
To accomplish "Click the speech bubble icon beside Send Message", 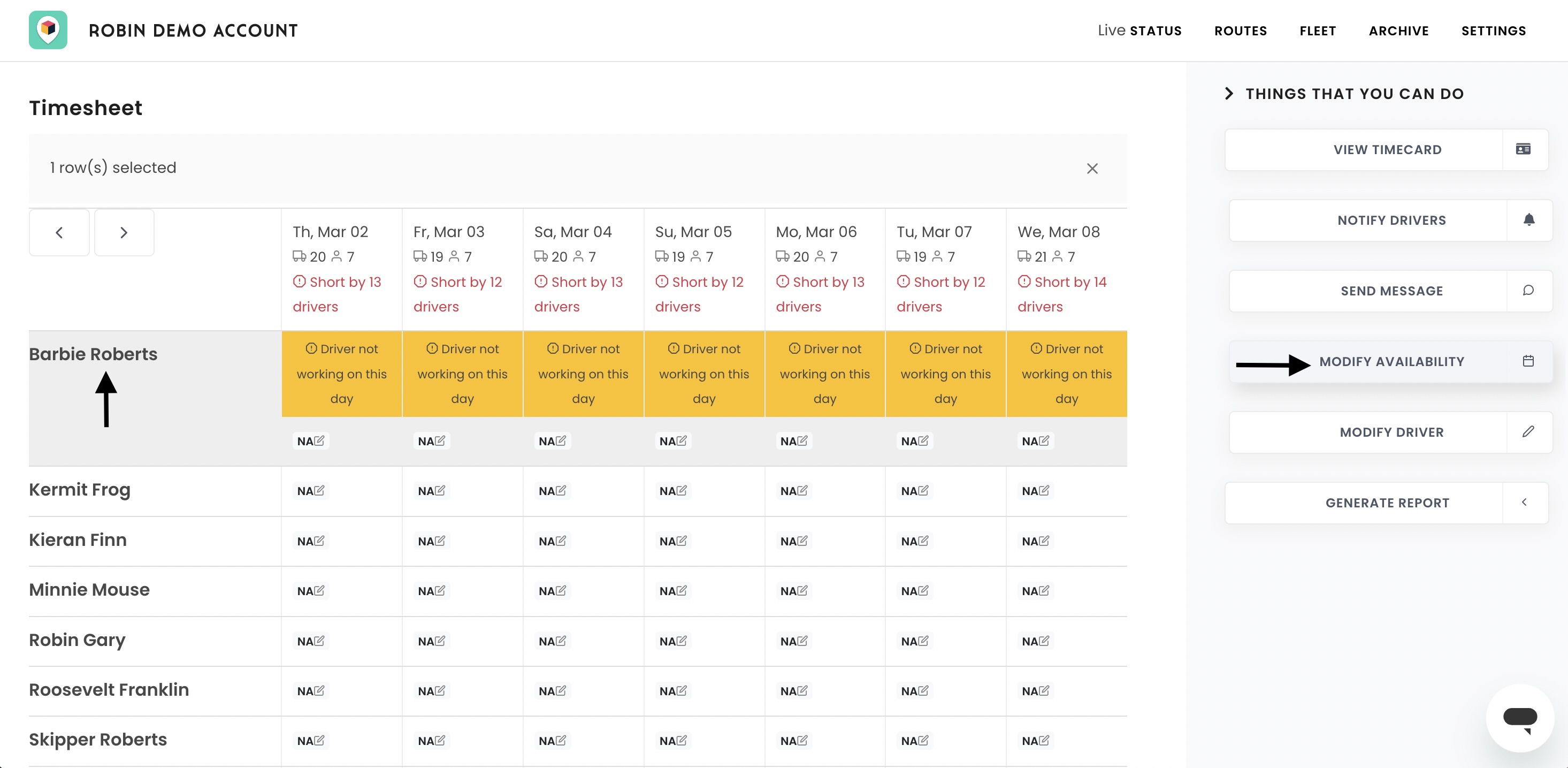I will coord(1528,291).
